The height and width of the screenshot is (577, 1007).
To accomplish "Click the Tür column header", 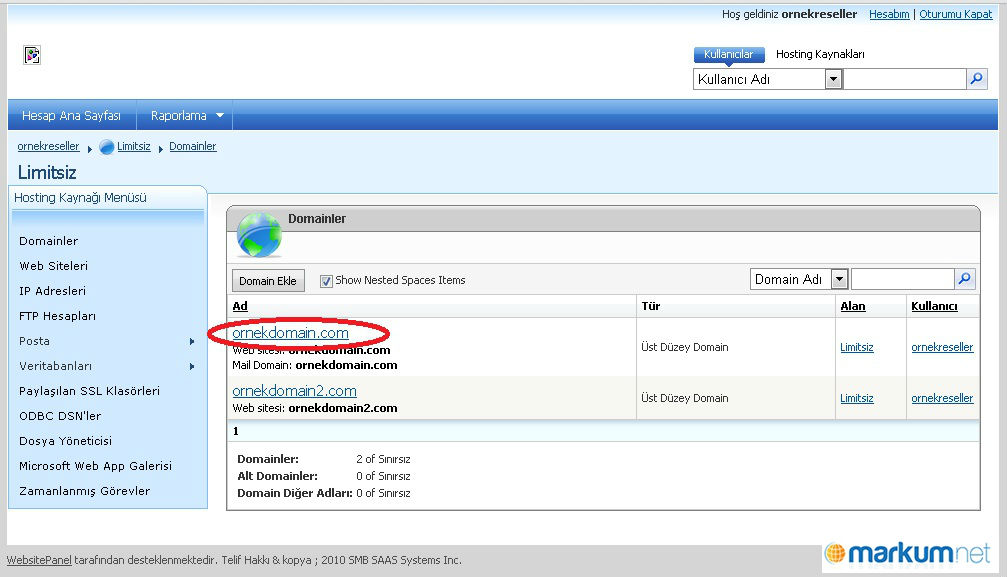I will [651, 306].
